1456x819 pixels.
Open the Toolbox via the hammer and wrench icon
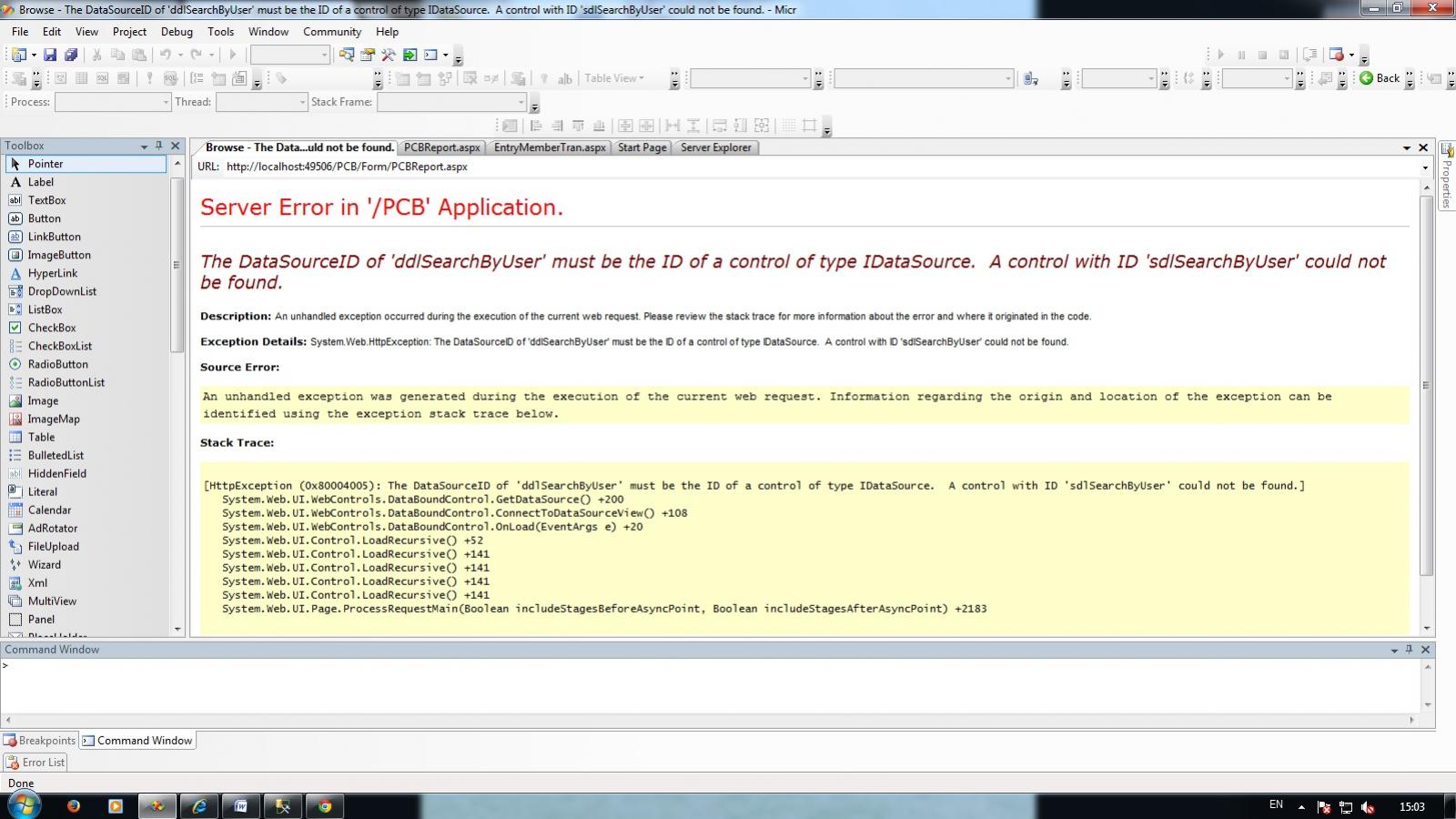click(x=389, y=55)
